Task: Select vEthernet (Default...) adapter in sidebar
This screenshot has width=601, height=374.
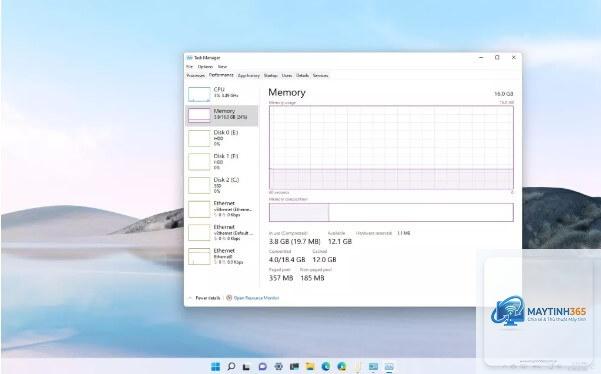Action: 222,233
